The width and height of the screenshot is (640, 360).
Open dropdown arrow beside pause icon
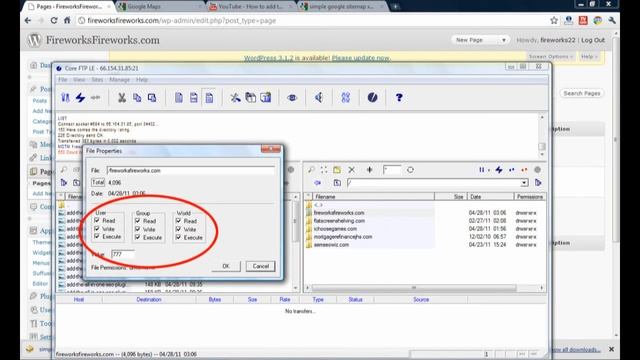pyautogui.click(x=488, y=170)
